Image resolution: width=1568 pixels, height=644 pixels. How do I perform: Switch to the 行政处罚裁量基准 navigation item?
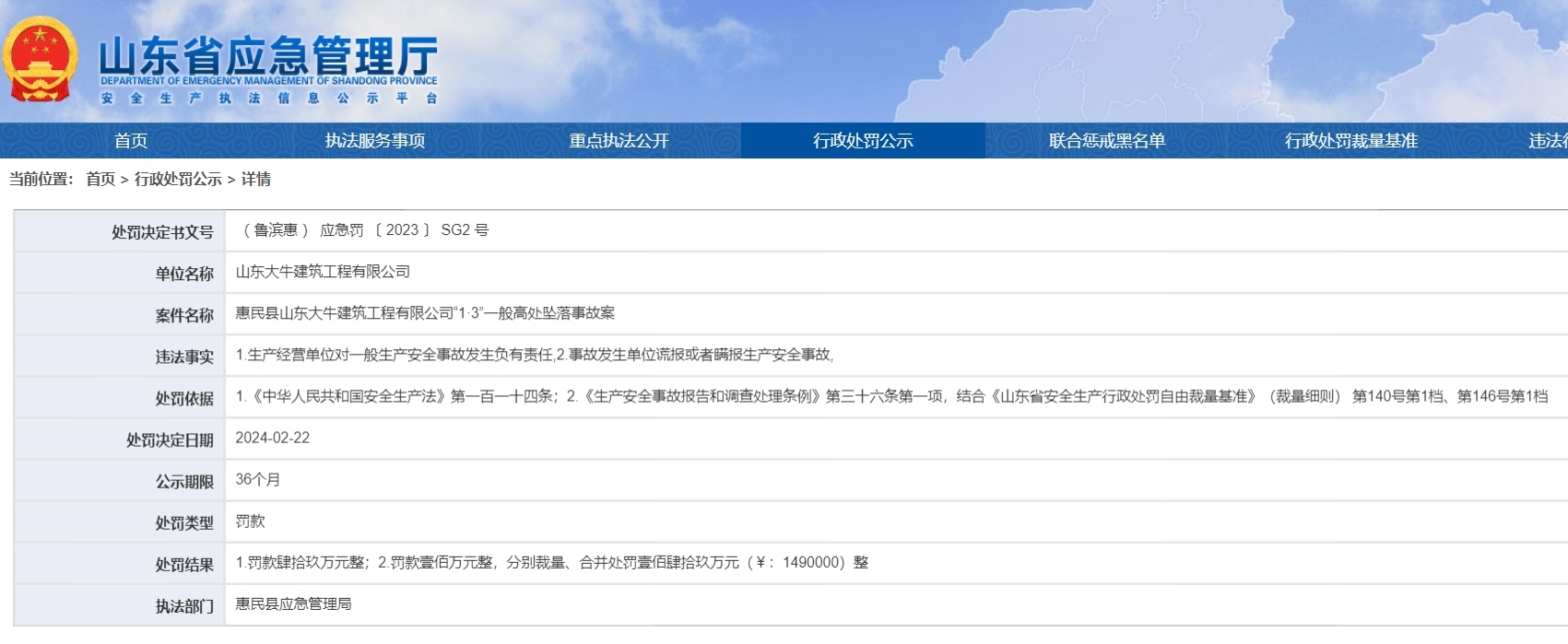coord(1350,141)
